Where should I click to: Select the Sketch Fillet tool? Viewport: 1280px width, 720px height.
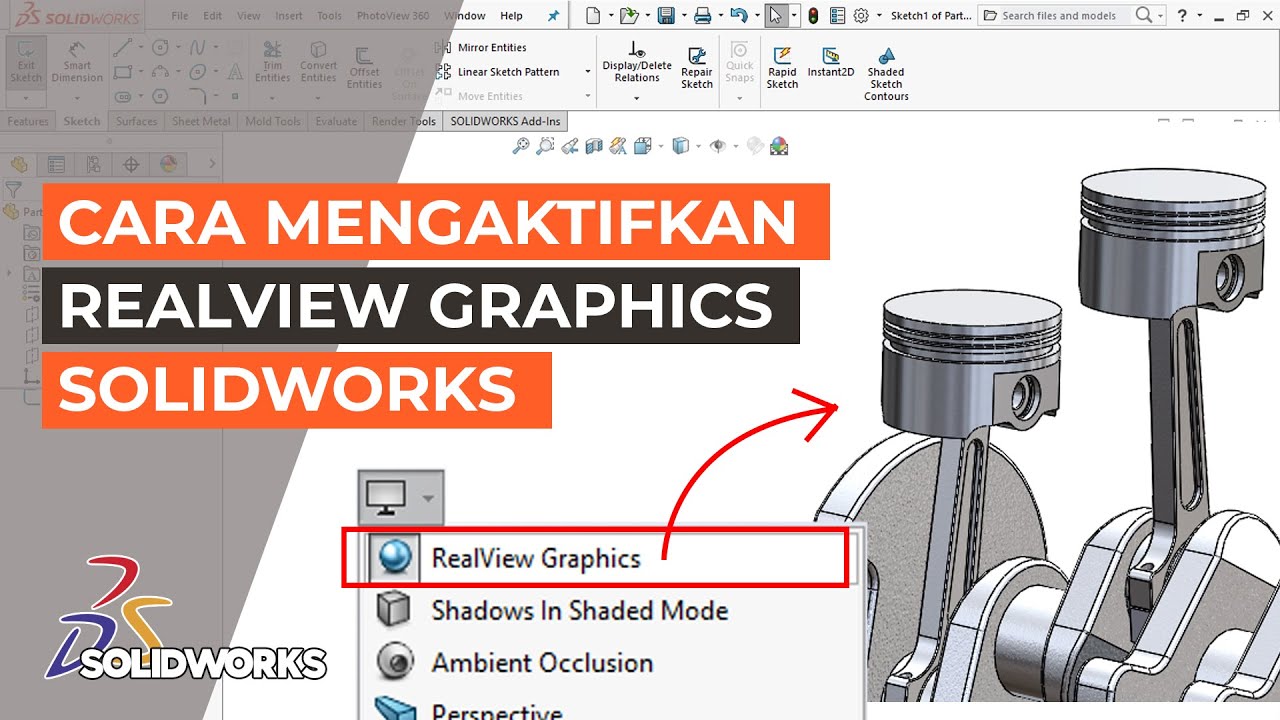coord(198,97)
